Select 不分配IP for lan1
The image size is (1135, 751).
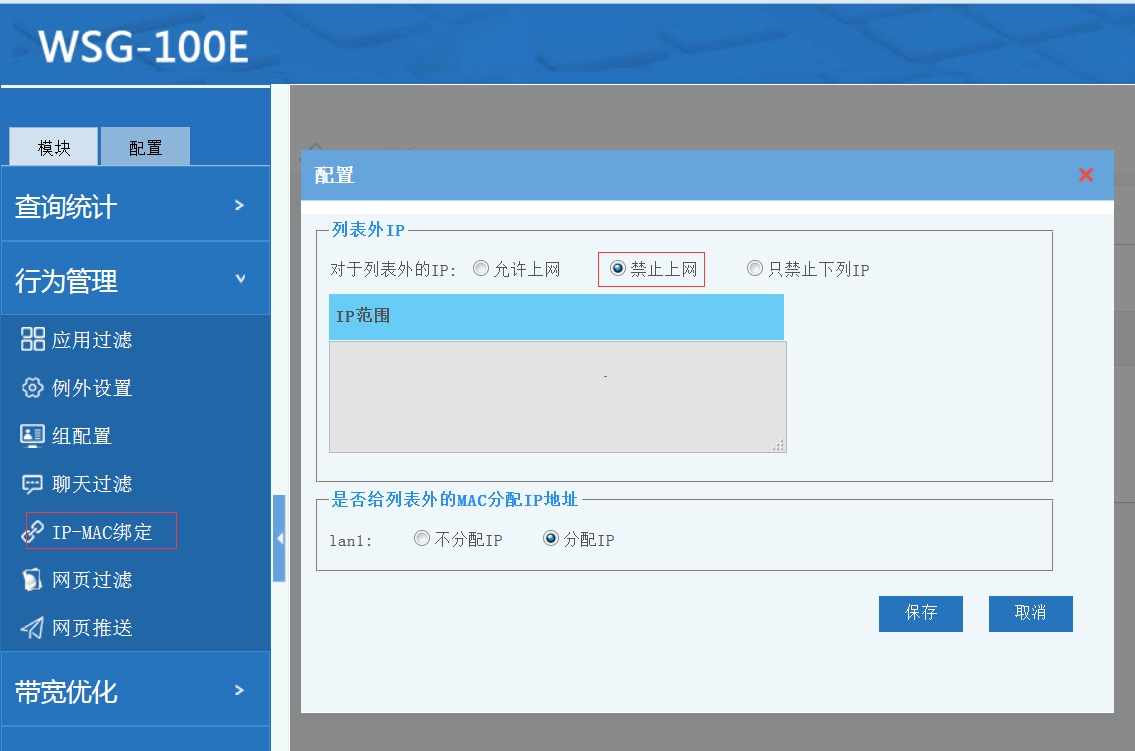(422, 539)
